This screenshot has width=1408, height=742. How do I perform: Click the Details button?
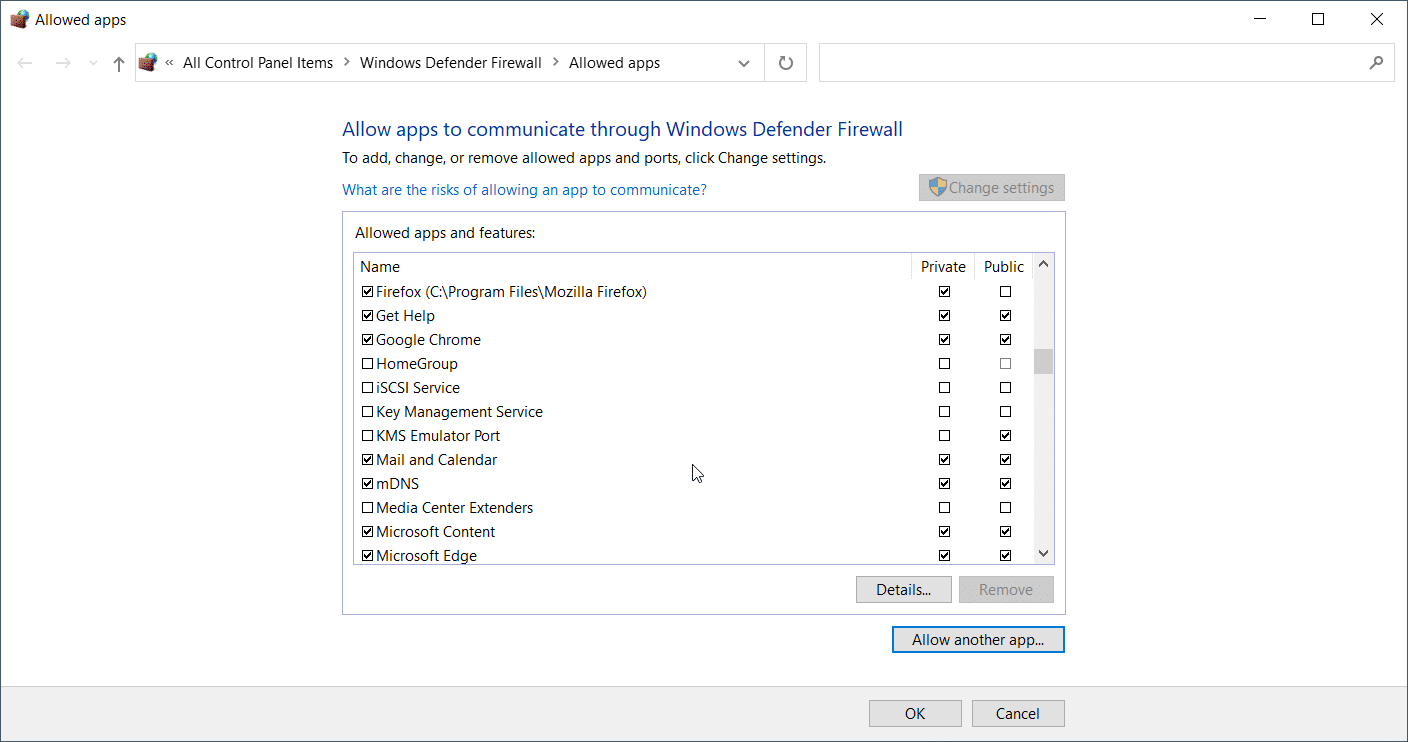pyautogui.click(x=904, y=590)
